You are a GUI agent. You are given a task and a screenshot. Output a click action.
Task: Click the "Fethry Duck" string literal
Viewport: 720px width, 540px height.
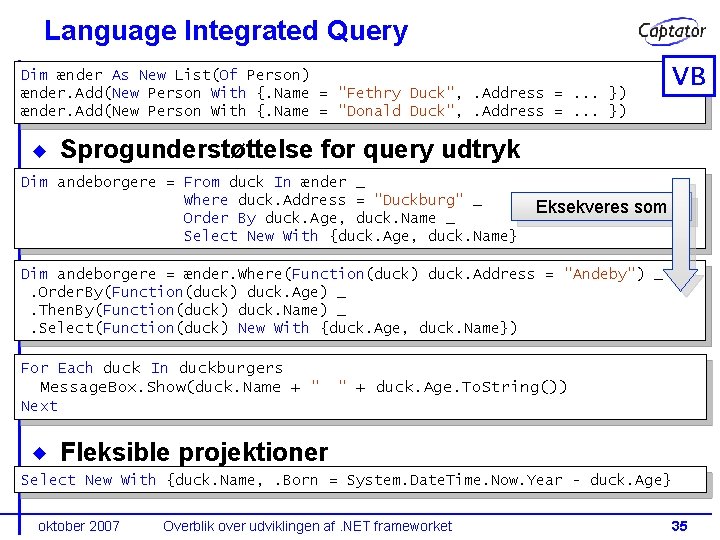click(x=396, y=93)
